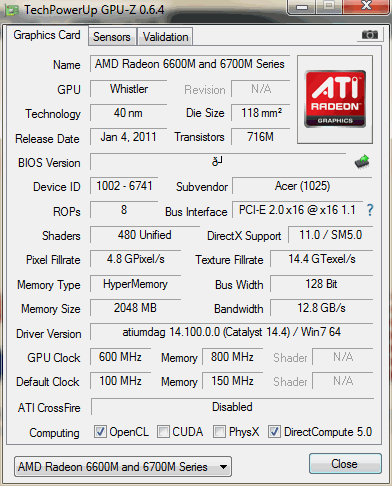Click the GPU Clock 600 MHz field

[120, 357]
